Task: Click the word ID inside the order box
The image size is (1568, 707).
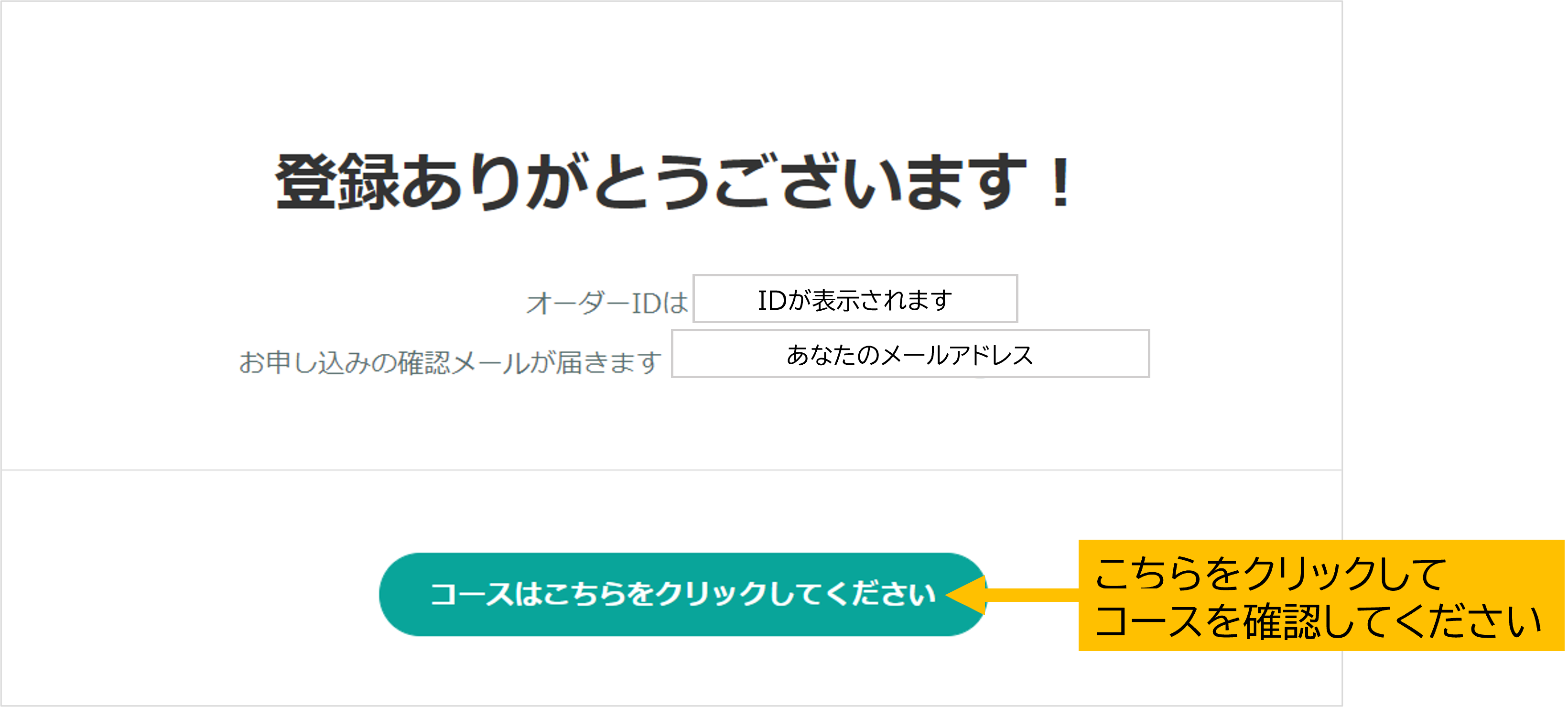Action: tap(772, 300)
